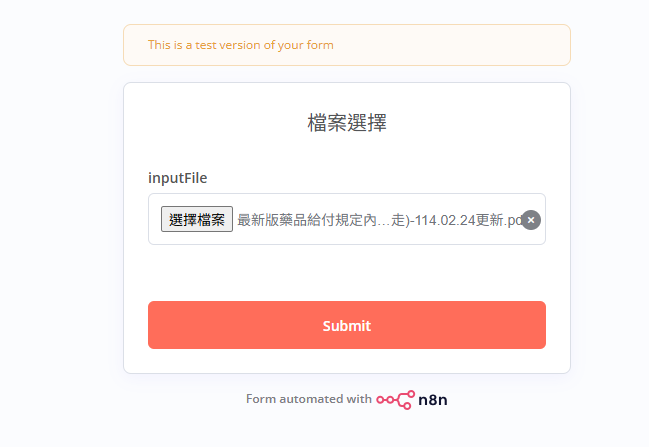Image resolution: width=649 pixels, height=447 pixels.
Task: Click the inputFile field label
Action: 178,178
